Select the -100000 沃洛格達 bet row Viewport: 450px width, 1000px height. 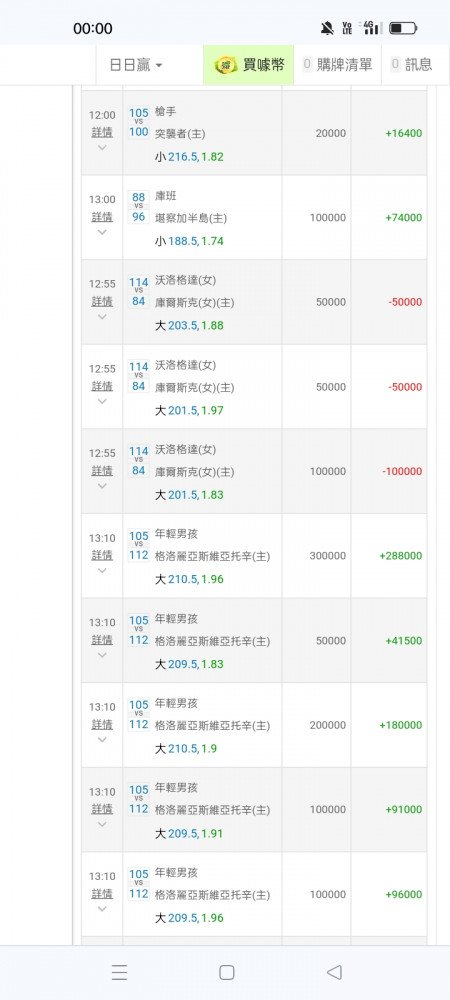pyautogui.click(x=254, y=471)
